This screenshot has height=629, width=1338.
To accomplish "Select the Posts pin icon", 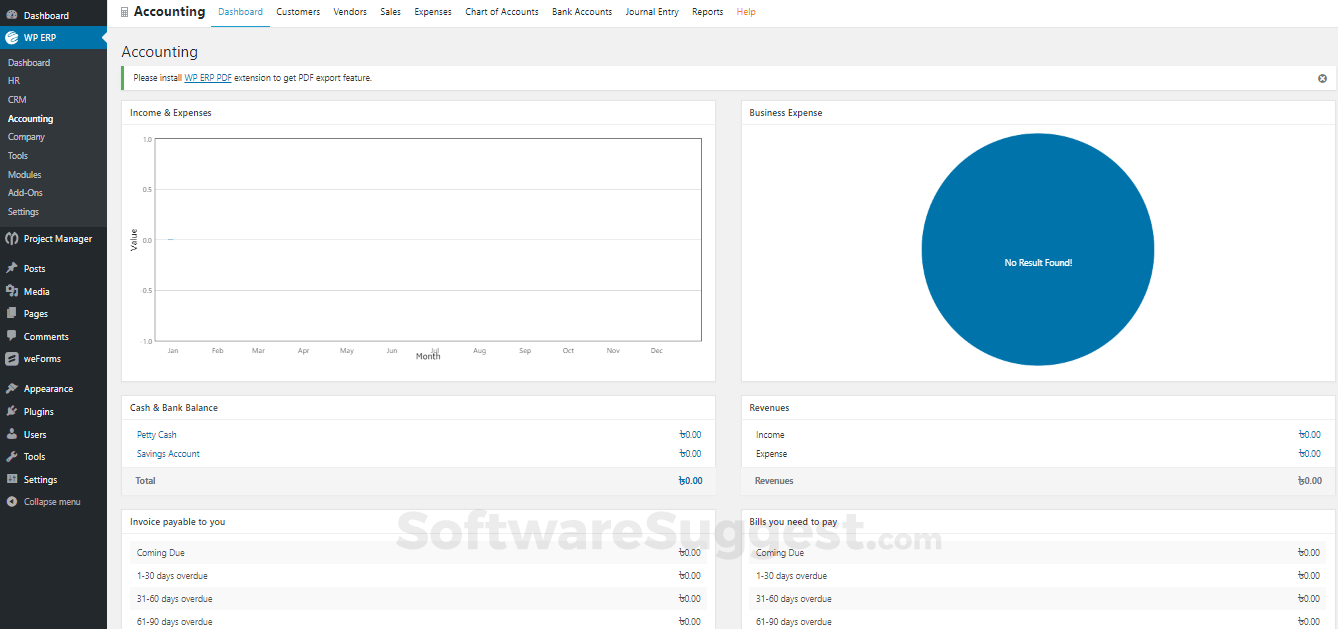I will 10,267.
